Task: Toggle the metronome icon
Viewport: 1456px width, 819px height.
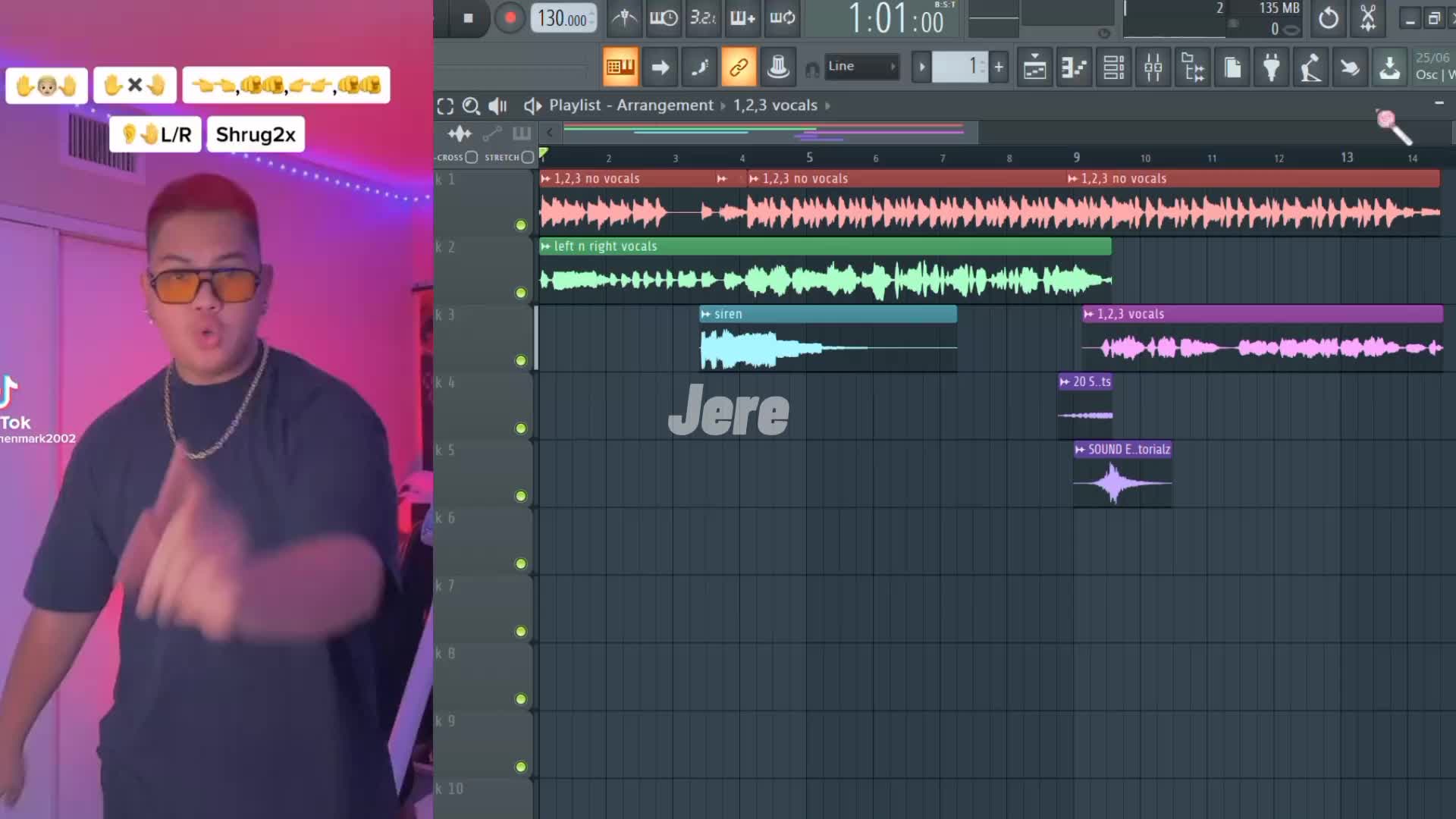Action: [x=625, y=18]
